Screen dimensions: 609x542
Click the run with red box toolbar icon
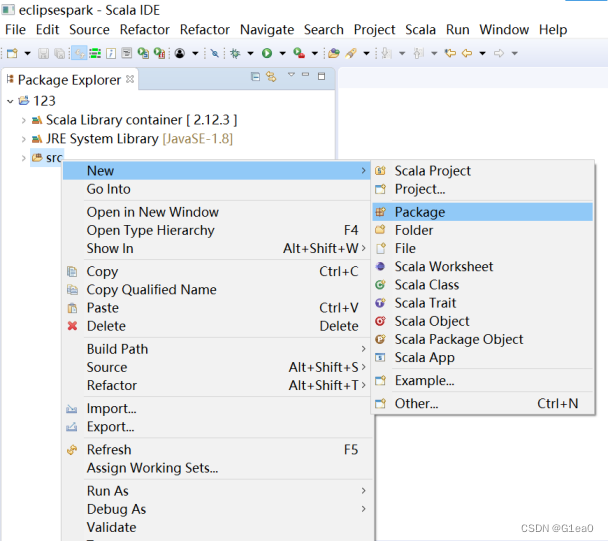tap(160, 53)
